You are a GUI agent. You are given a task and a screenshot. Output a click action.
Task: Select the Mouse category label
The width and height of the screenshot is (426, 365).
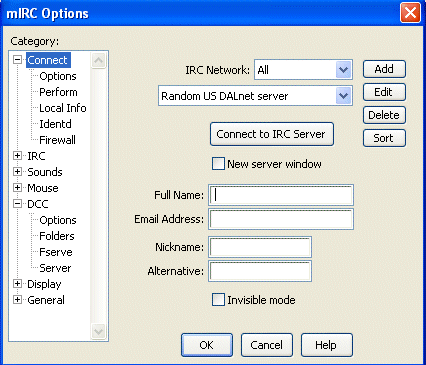[43, 188]
